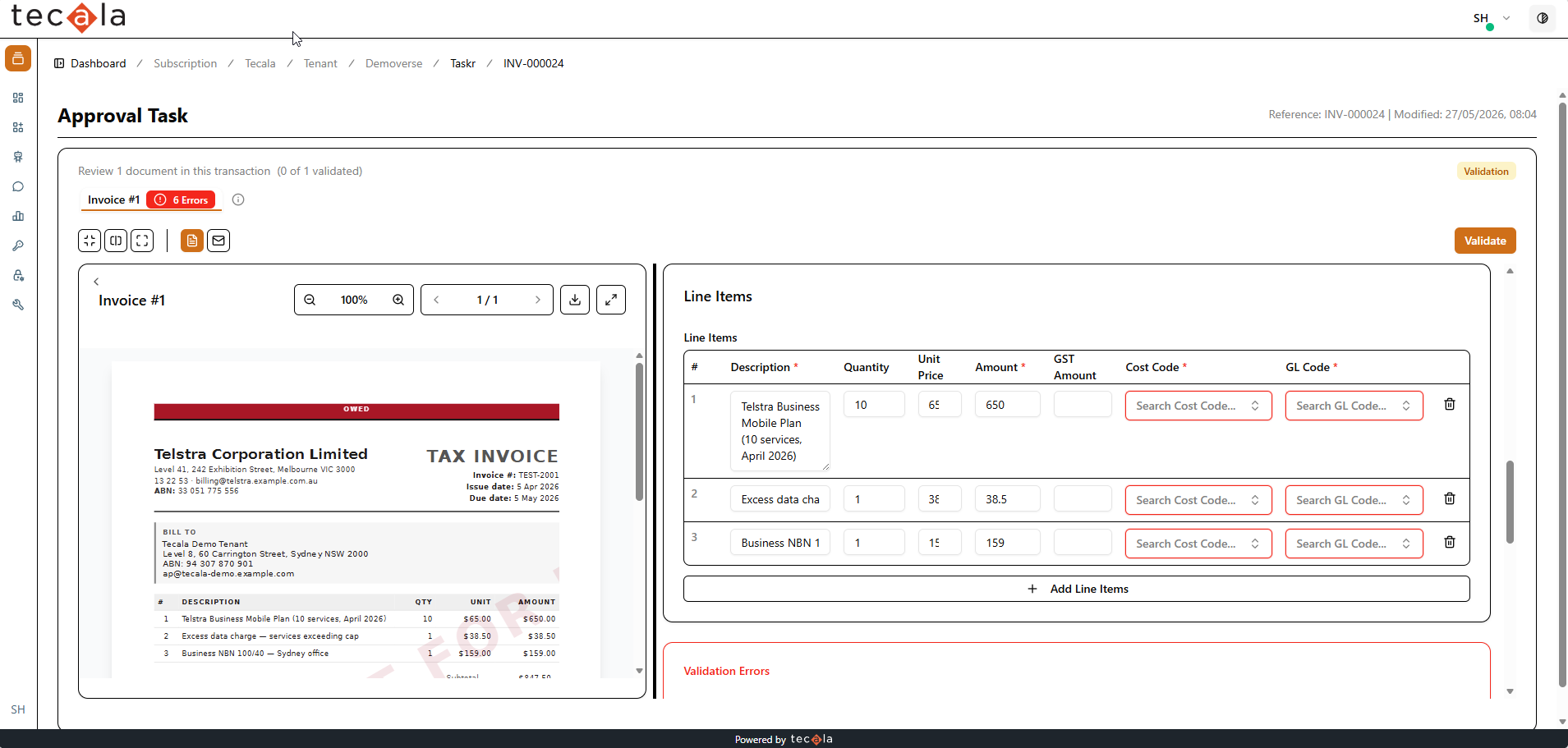Open the chat bubble sidebar icon
1568x748 pixels.
(18, 186)
